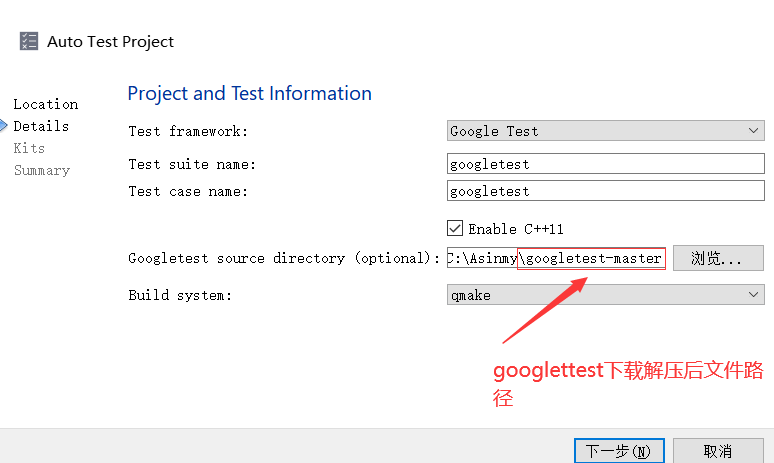
Task: Click the Project and Test Information heading
Action: (249, 93)
